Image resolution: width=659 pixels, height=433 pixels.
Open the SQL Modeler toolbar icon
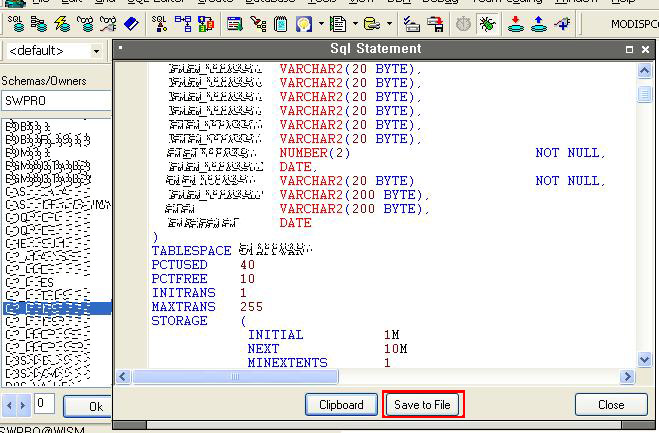pyautogui.click(x=160, y=24)
